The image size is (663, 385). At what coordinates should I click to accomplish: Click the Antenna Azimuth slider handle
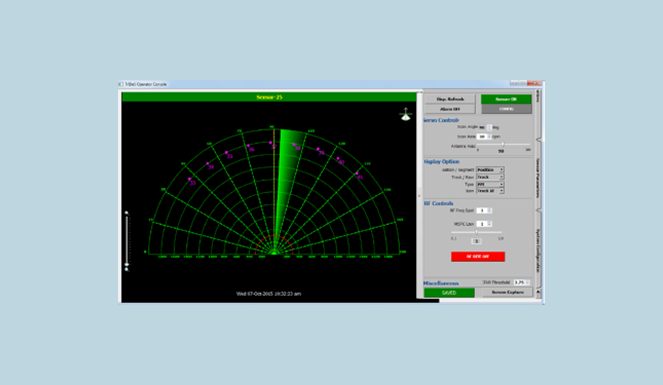tap(503, 145)
